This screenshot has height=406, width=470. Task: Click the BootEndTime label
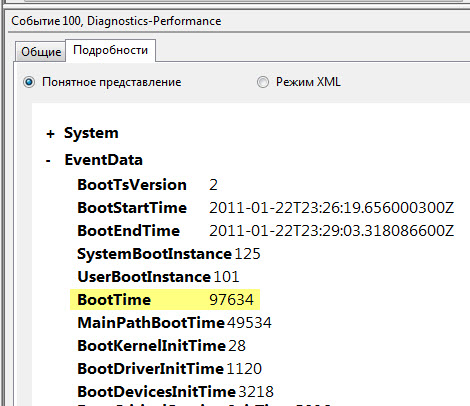click(129, 231)
